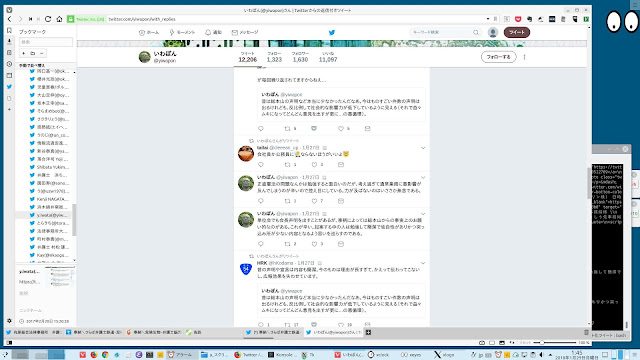
Task: Open the Twitter web panel in the sidebar
Action: coord(9,87)
